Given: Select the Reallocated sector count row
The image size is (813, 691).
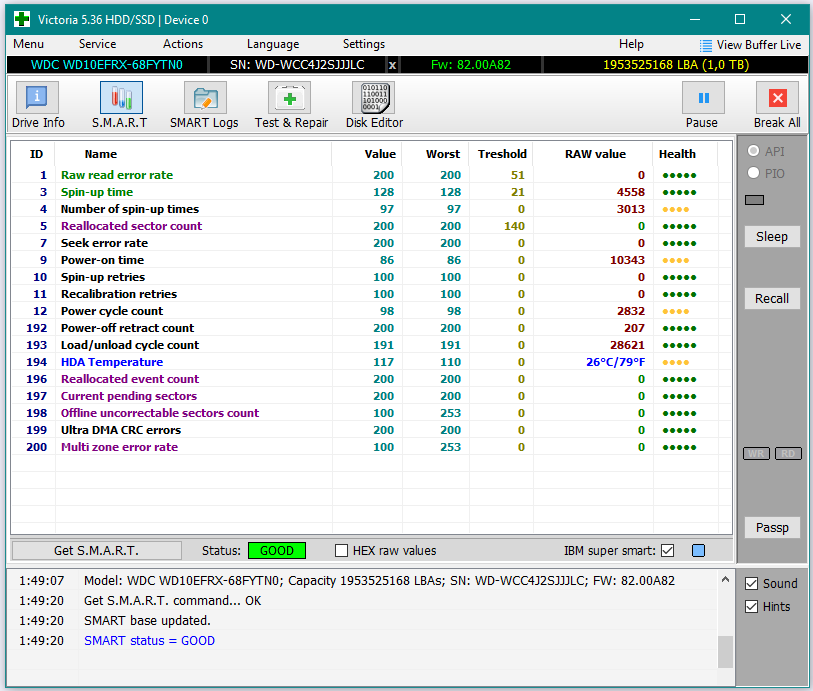Looking at the screenshot, I should 131,226.
